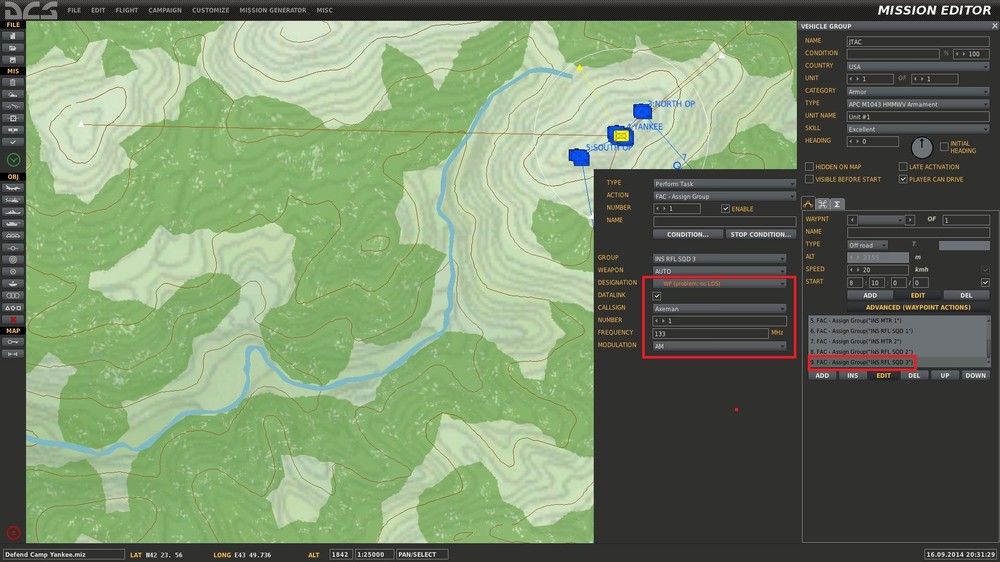Click the DOWN button under waypoint actions

(975, 376)
